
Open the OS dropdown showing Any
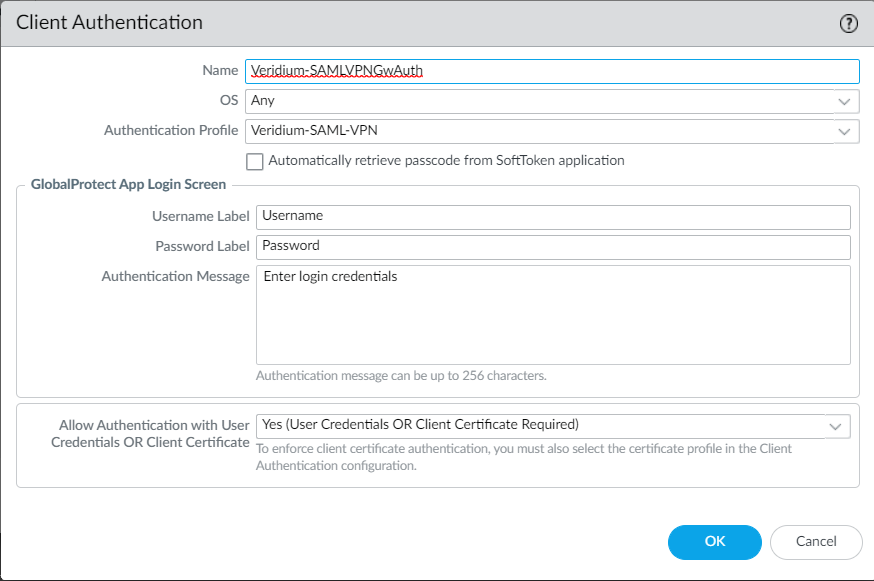pos(540,101)
